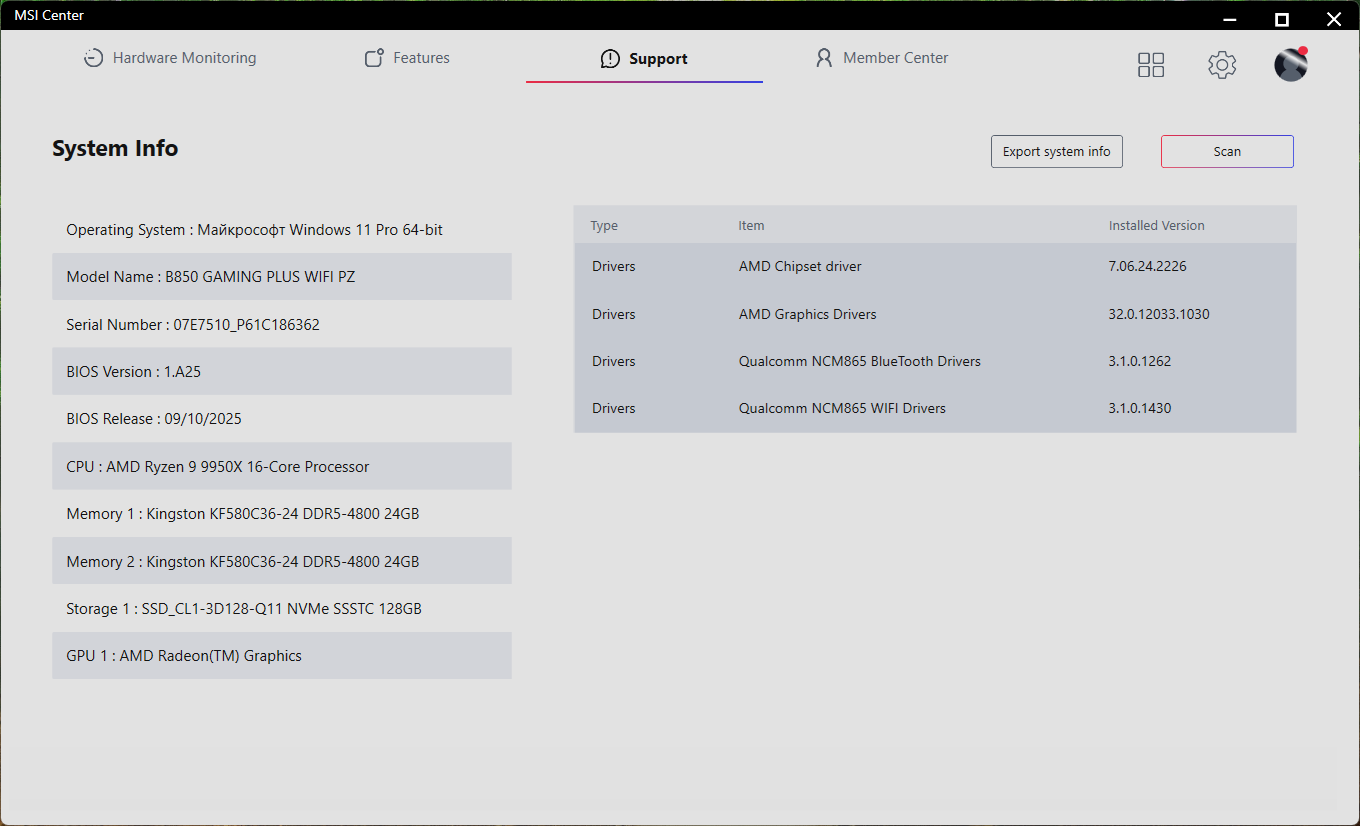Switch to Features tab
Viewport: 1360px width, 826px height.
click(x=407, y=58)
